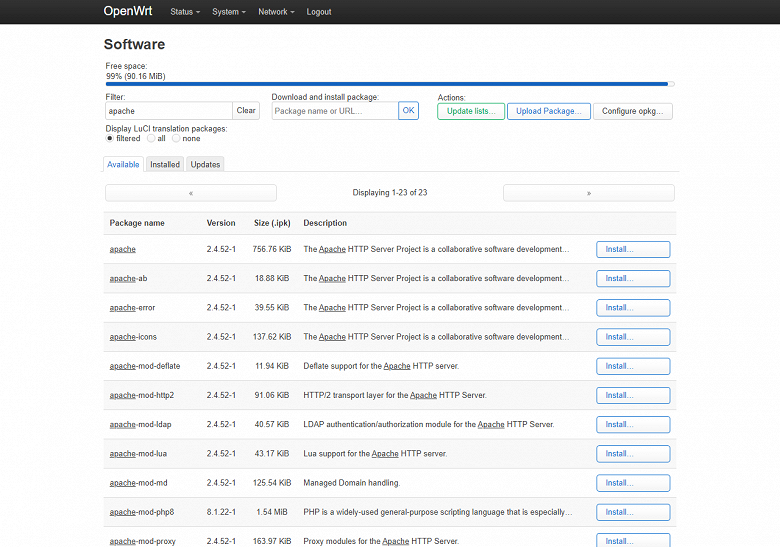Image resolution: width=780 pixels, height=547 pixels.
Task: Confirm package download with OK button
Action: tap(408, 110)
